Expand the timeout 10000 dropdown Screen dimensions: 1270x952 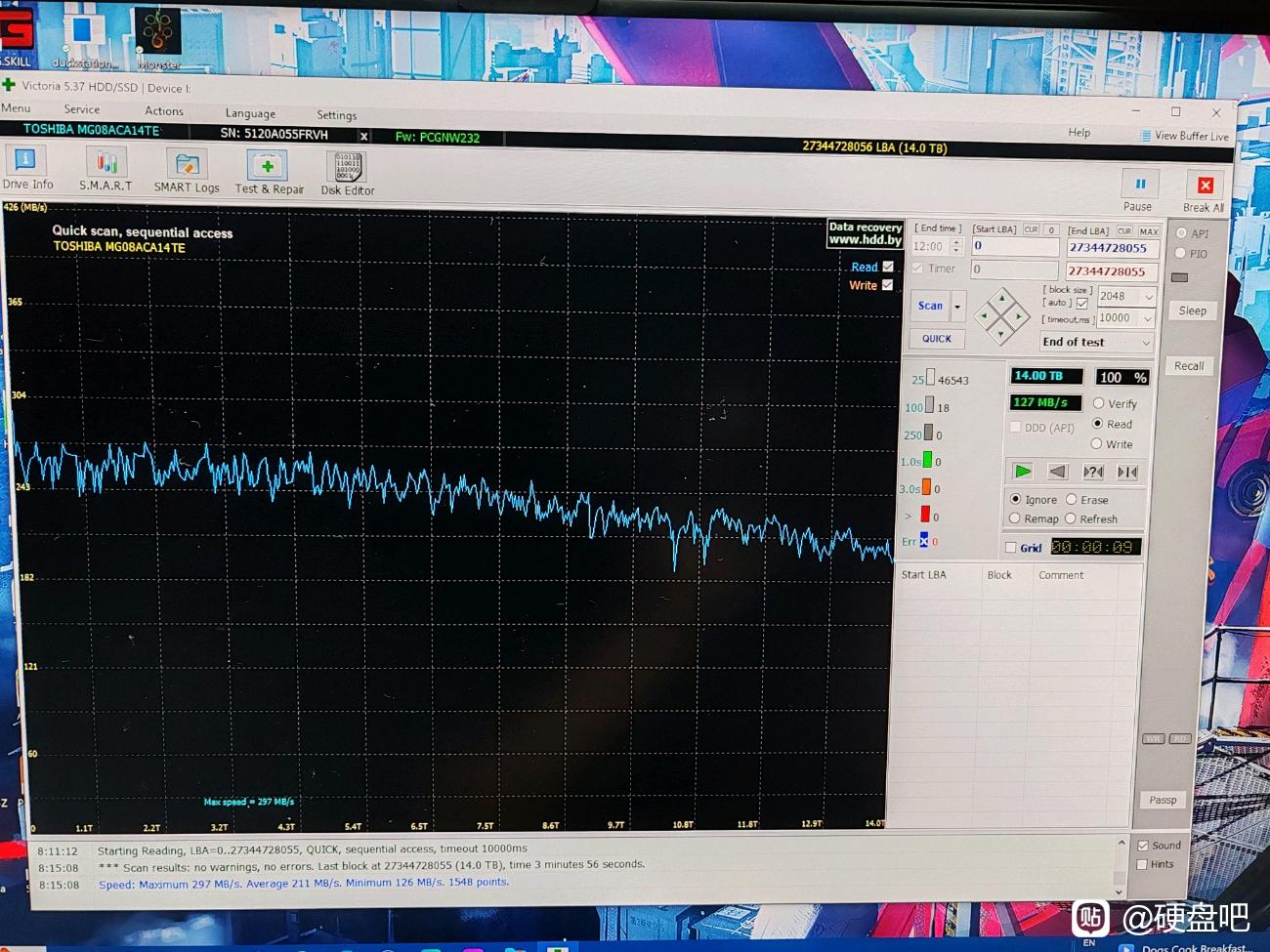pyautogui.click(x=1148, y=318)
